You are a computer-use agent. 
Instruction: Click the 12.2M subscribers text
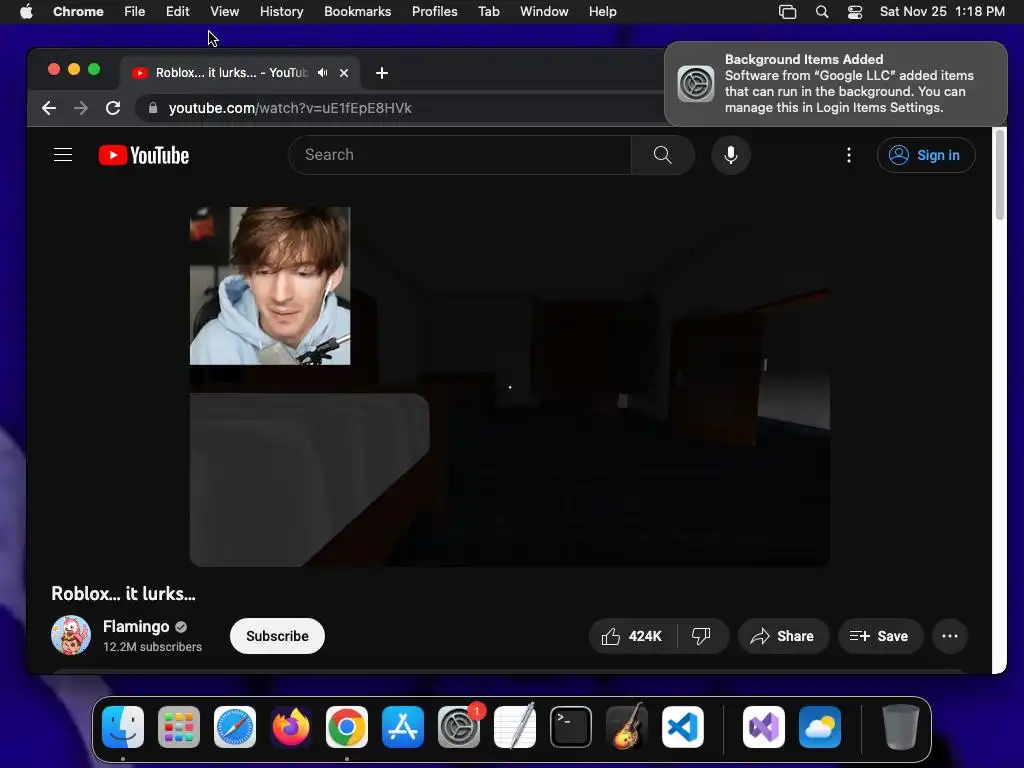click(152, 647)
